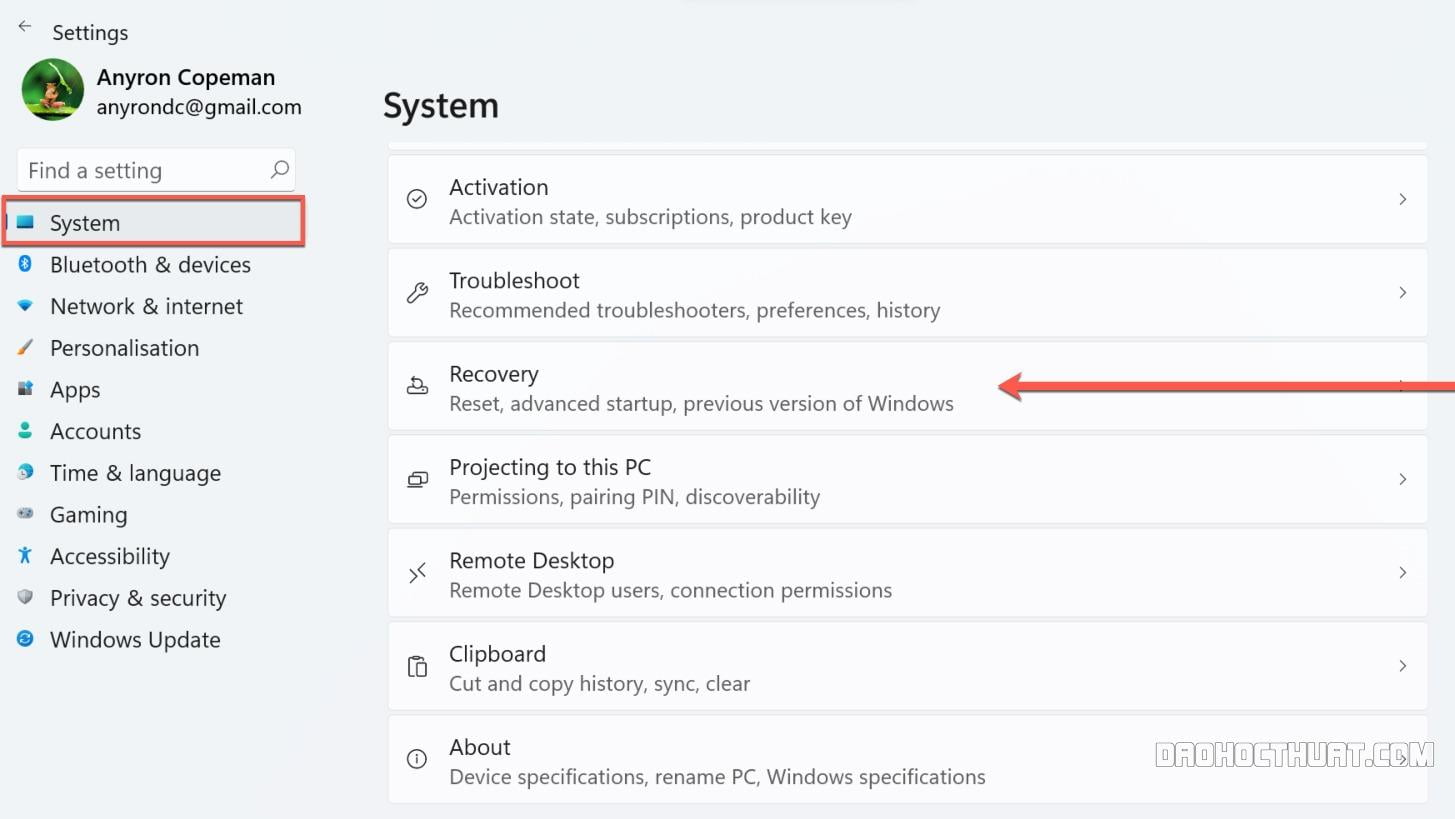Click the anyrondc@gmail.com account email
1455x819 pixels.
point(199,107)
